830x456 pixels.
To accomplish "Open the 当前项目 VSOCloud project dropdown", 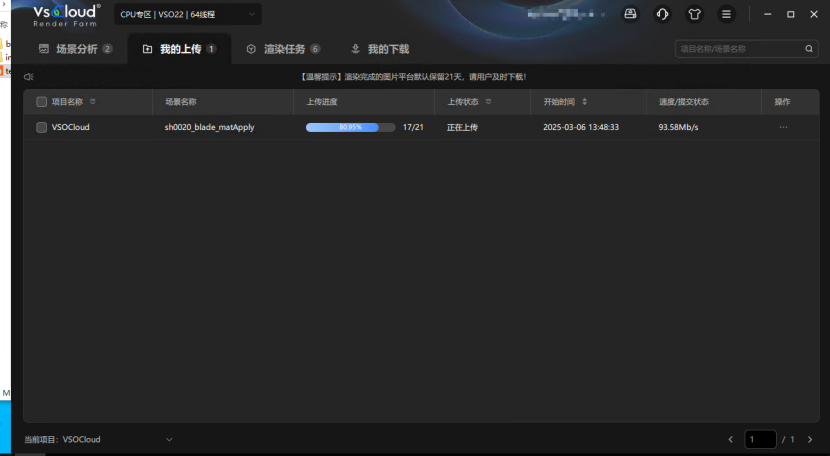I will click(x=169, y=439).
